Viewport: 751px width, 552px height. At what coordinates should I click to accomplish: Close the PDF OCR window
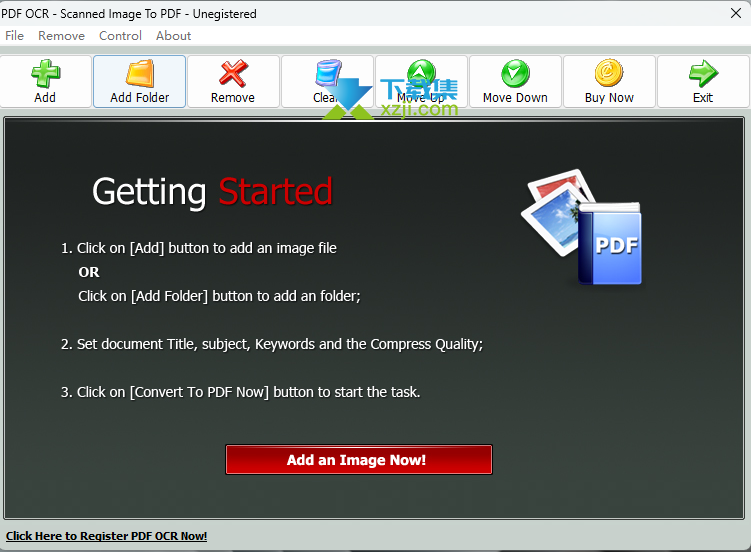[736, 13]
